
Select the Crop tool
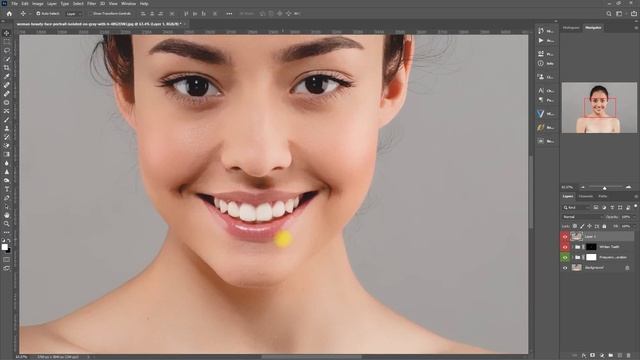point(7,68)
